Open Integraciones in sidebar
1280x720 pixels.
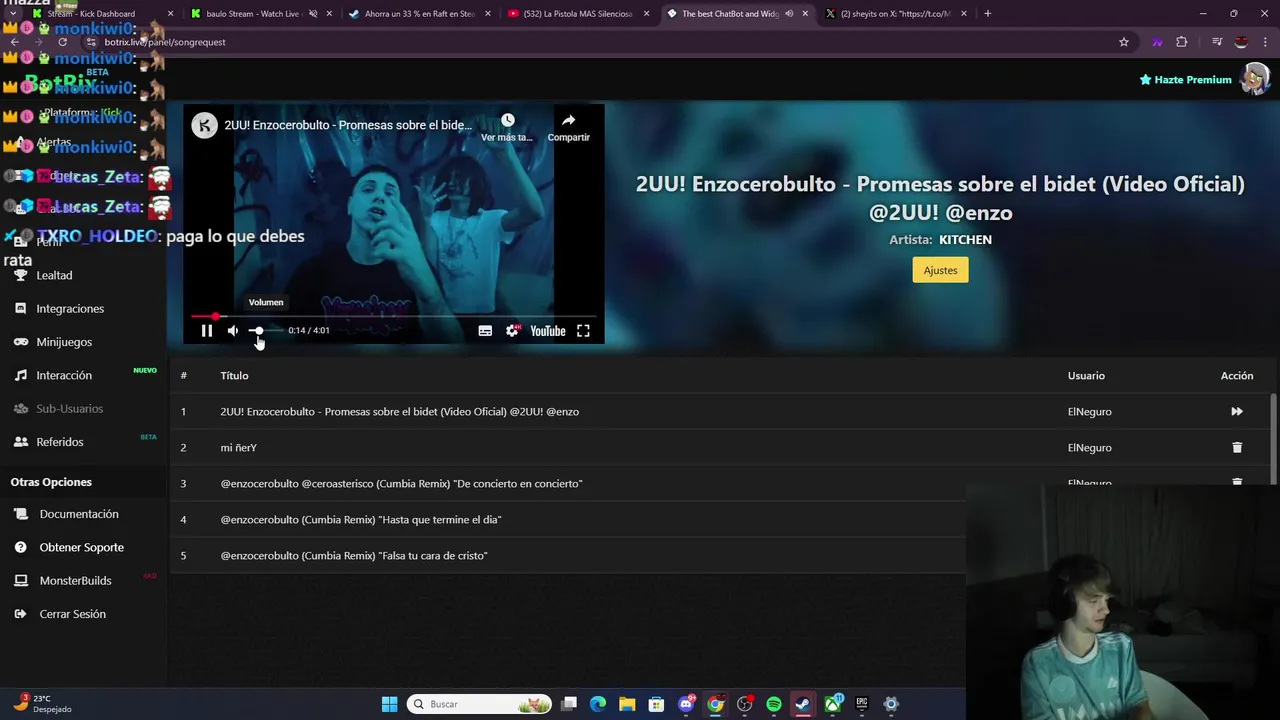point(70,308)
